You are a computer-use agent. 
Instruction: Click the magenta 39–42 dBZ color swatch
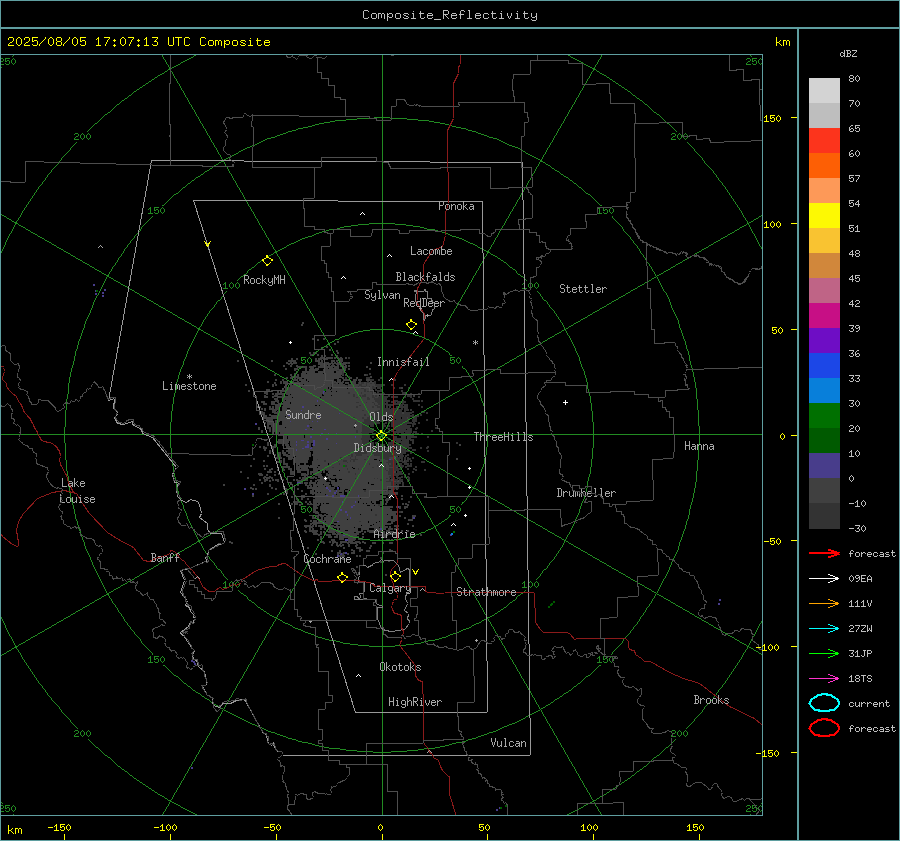824,315
